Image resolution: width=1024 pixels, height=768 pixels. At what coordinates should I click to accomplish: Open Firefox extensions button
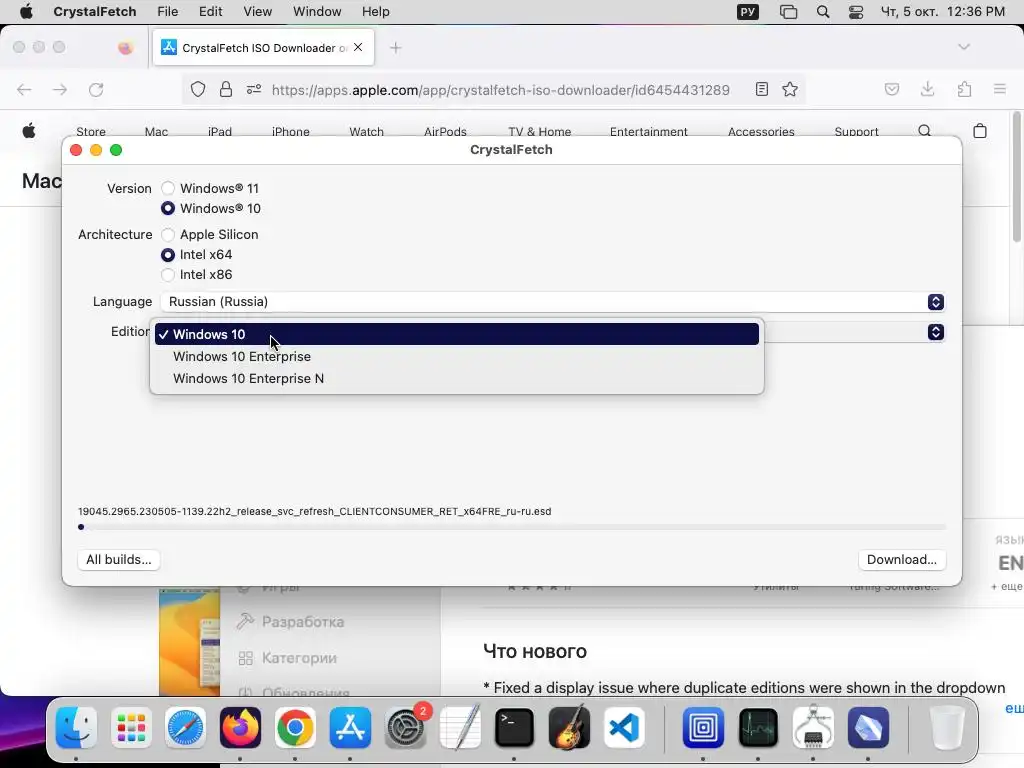click(964, 89)
